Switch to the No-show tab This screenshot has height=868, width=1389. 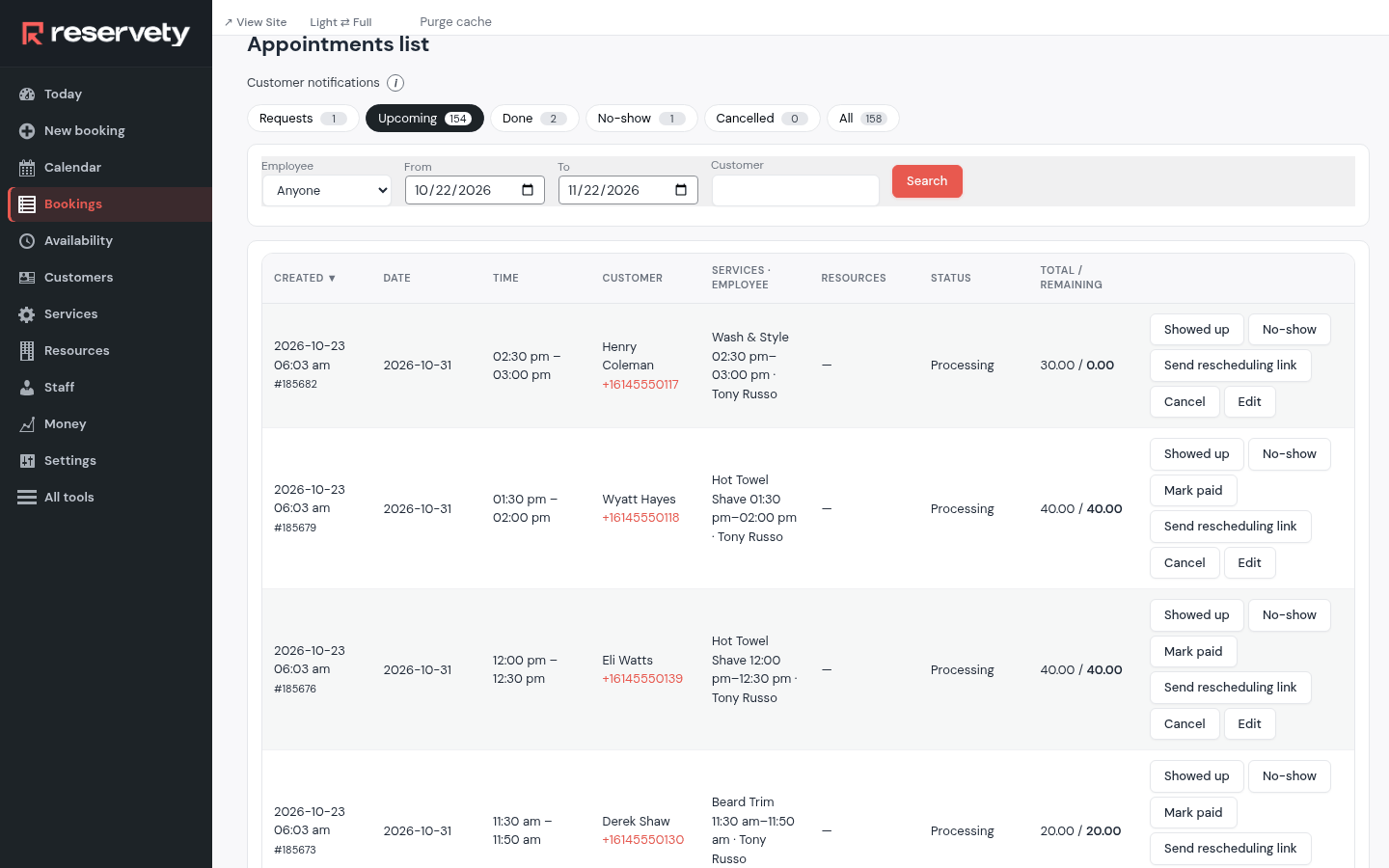pyautogui.click(x=641, y=119)
